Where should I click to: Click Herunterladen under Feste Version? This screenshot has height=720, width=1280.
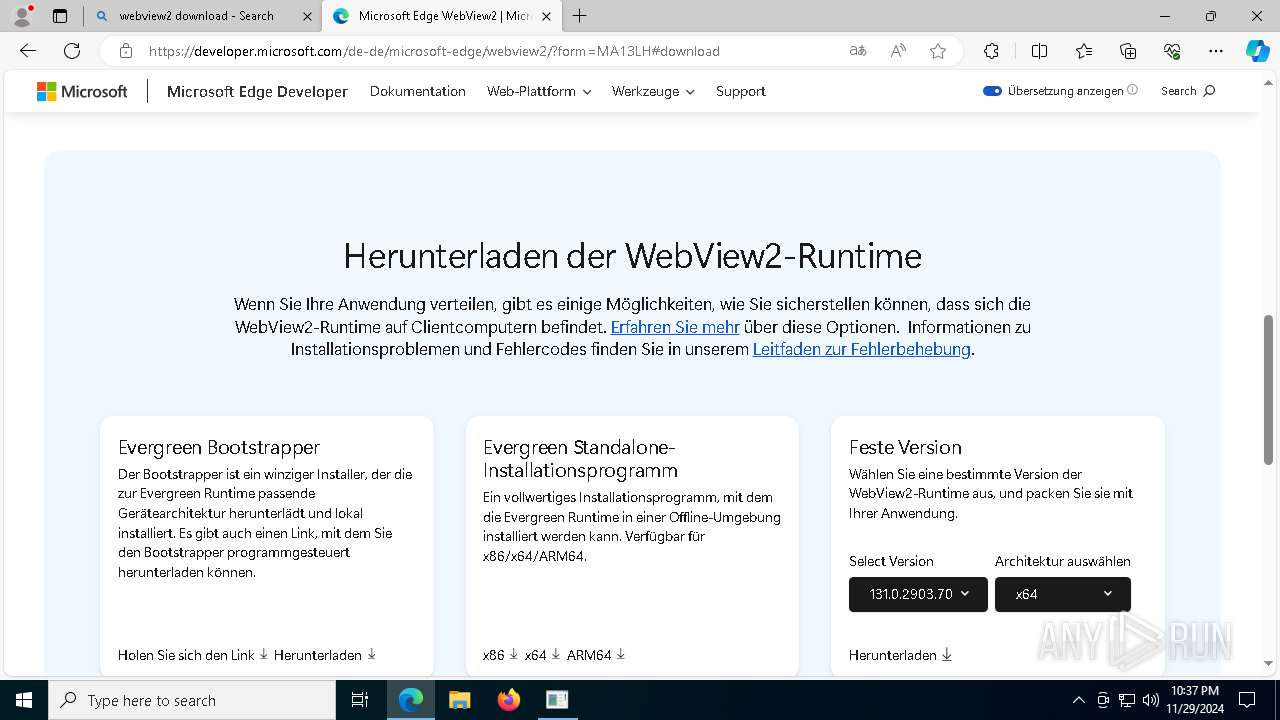(900, 655)
